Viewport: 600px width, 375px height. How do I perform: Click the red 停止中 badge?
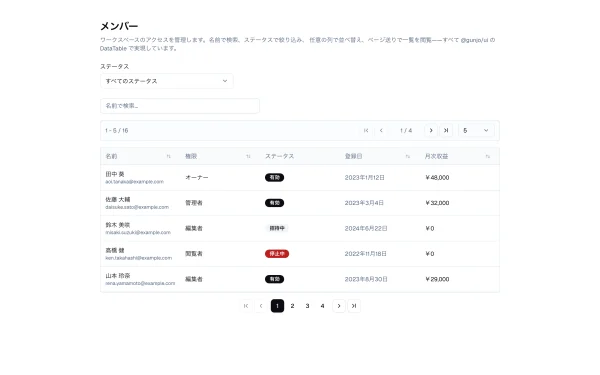coord(277,254)
